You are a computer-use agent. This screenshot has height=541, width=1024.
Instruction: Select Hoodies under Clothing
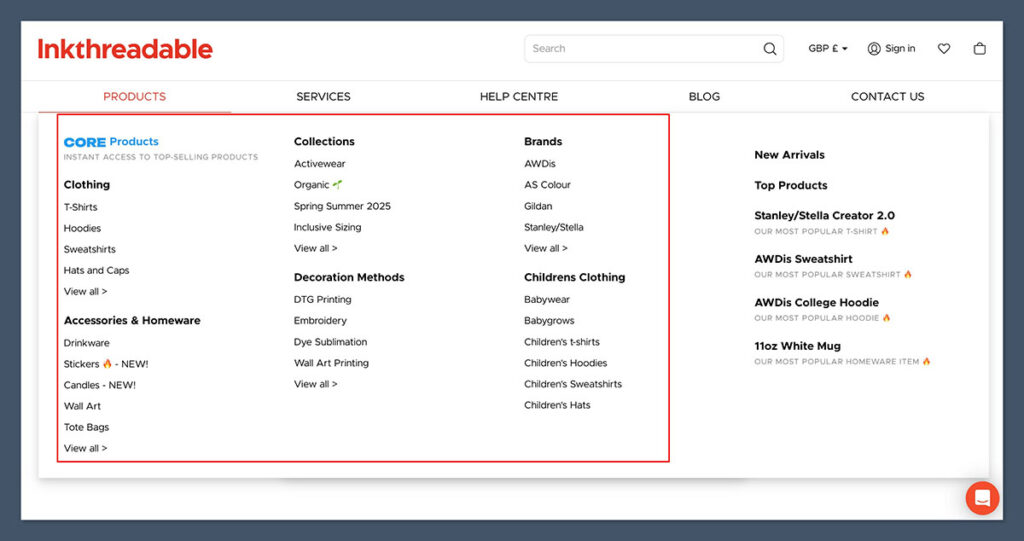(x=82, y=228)
